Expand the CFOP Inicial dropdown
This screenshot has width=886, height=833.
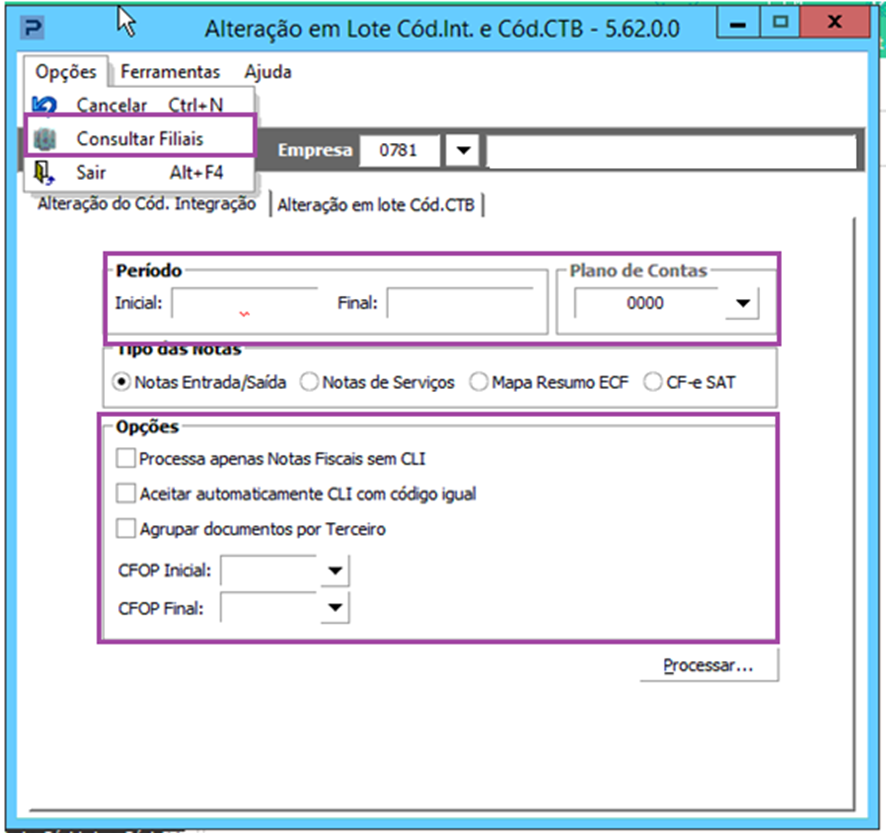[335, 571]
